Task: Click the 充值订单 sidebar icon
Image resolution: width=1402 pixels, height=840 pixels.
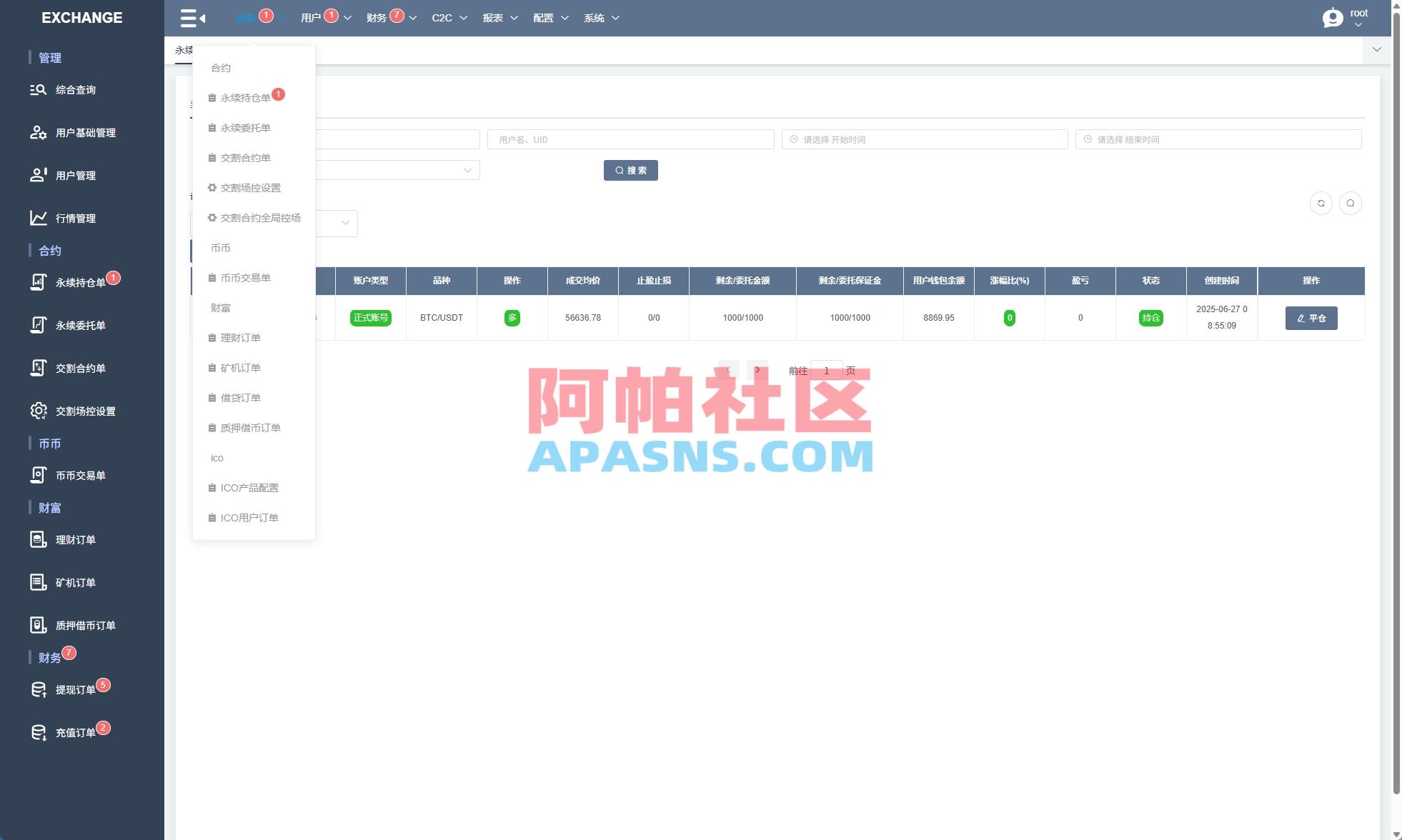Action: pos(38,731)
